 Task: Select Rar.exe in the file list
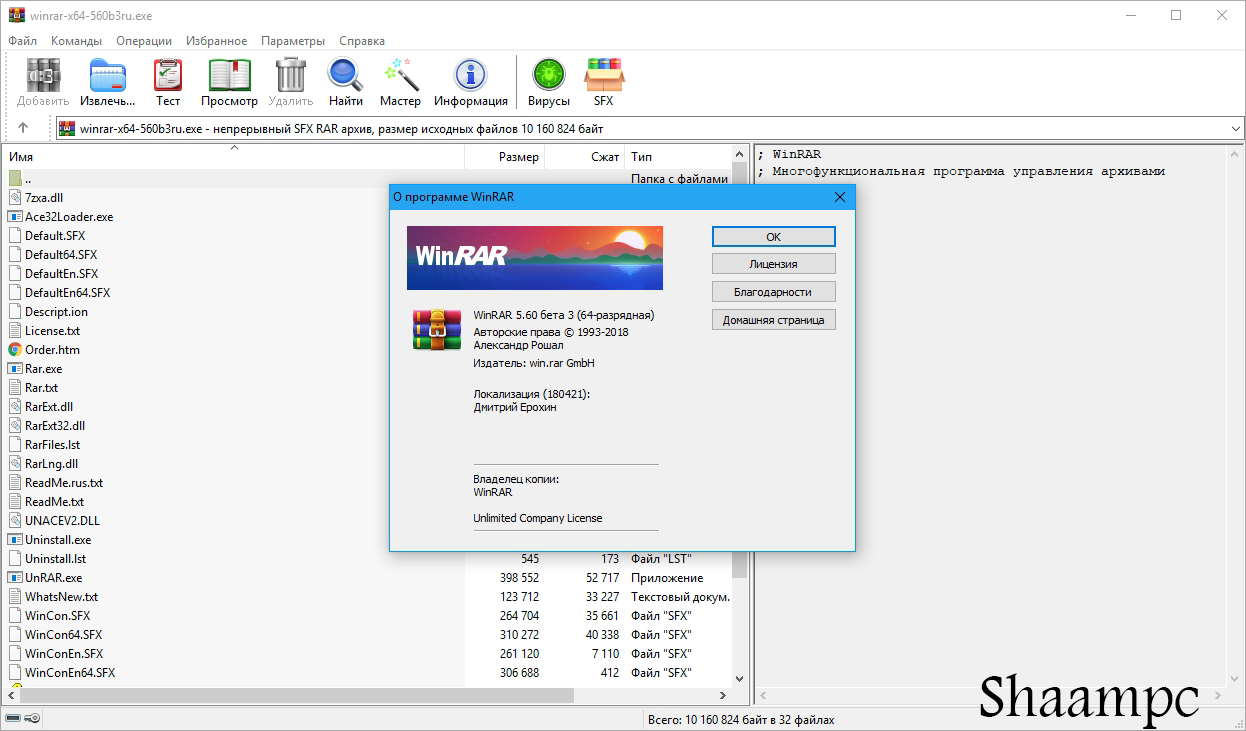pos(46,368)
